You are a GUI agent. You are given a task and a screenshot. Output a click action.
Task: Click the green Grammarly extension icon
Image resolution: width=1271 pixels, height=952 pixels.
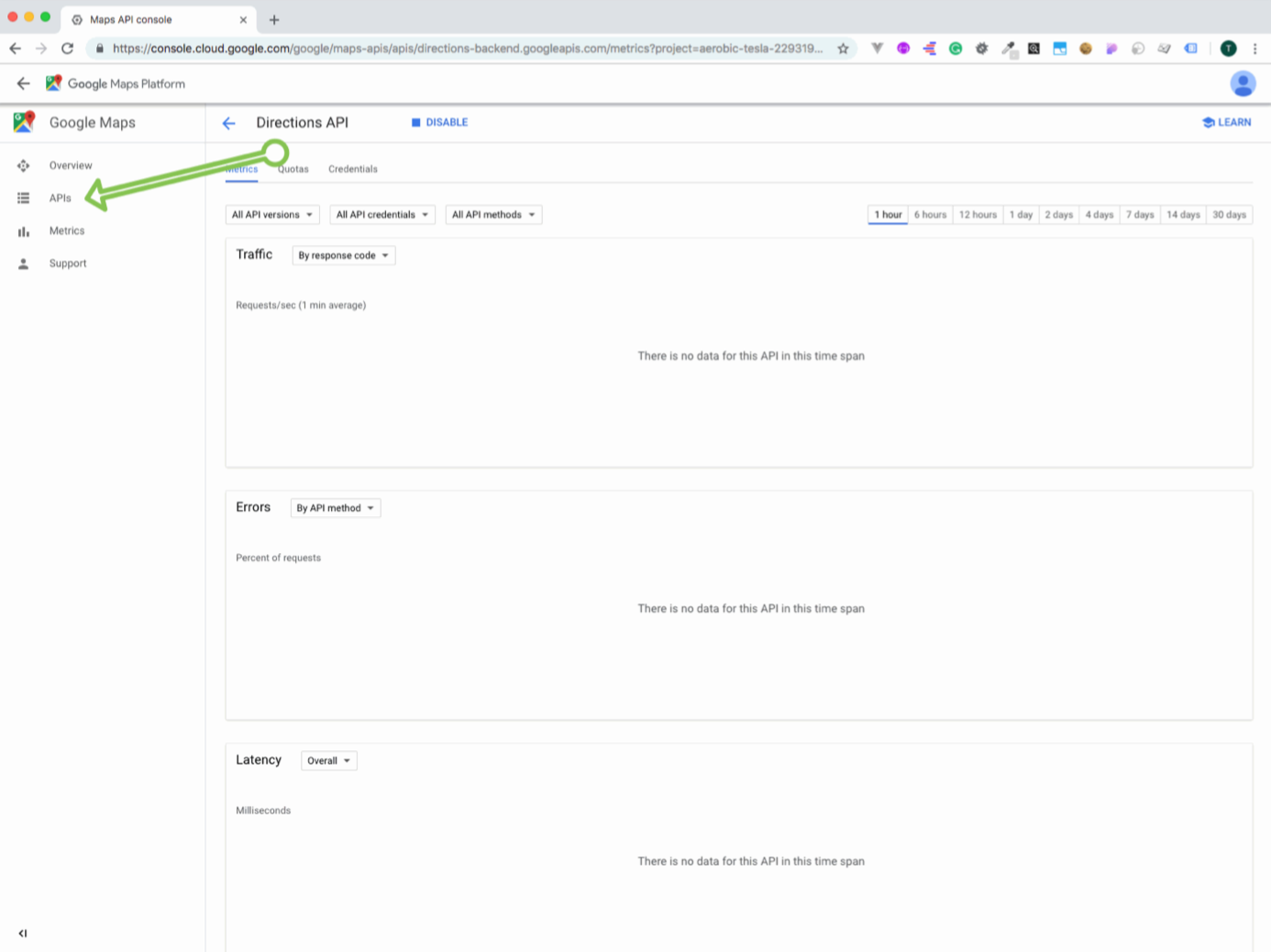[956, 49]
